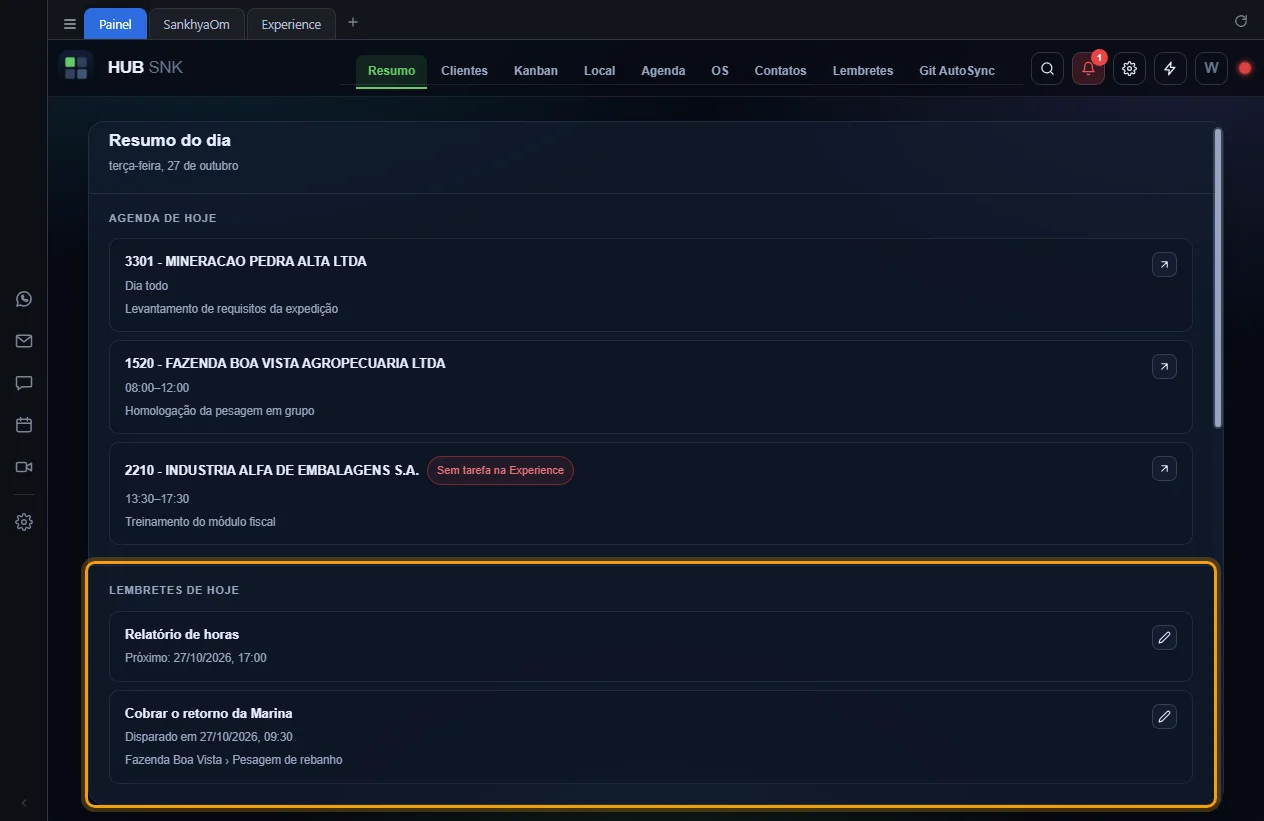Open the mail envelope sidebar icon
The width and height of the screenshot is (1264, 821).
24,341
